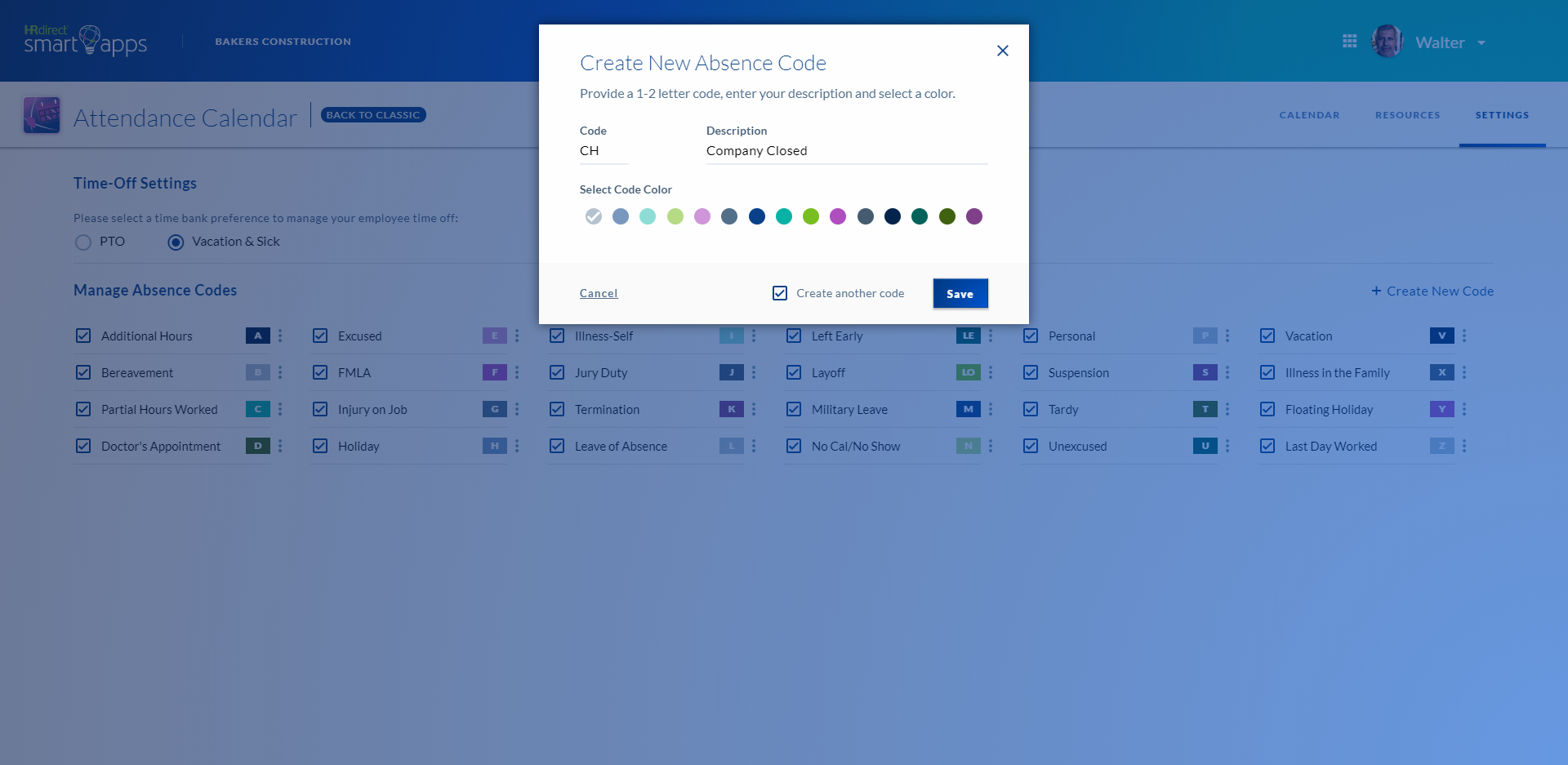Screen dimensions: 1568x765
Task: Open options menu for Vacation
Action: pos(1464,336)
